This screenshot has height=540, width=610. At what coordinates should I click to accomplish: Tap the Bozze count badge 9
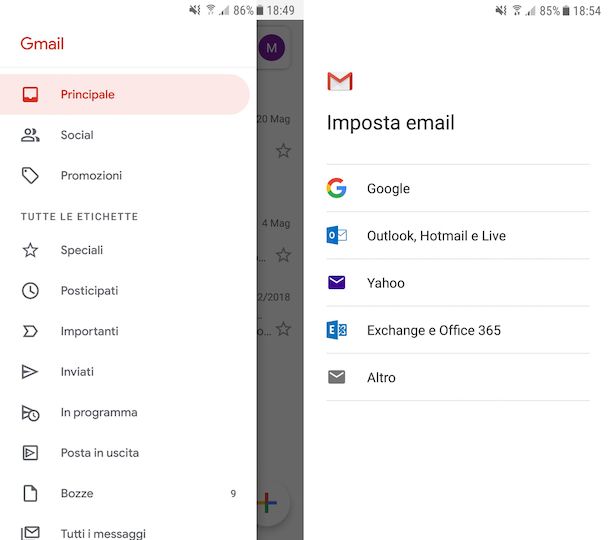click(x=233, y=493)
